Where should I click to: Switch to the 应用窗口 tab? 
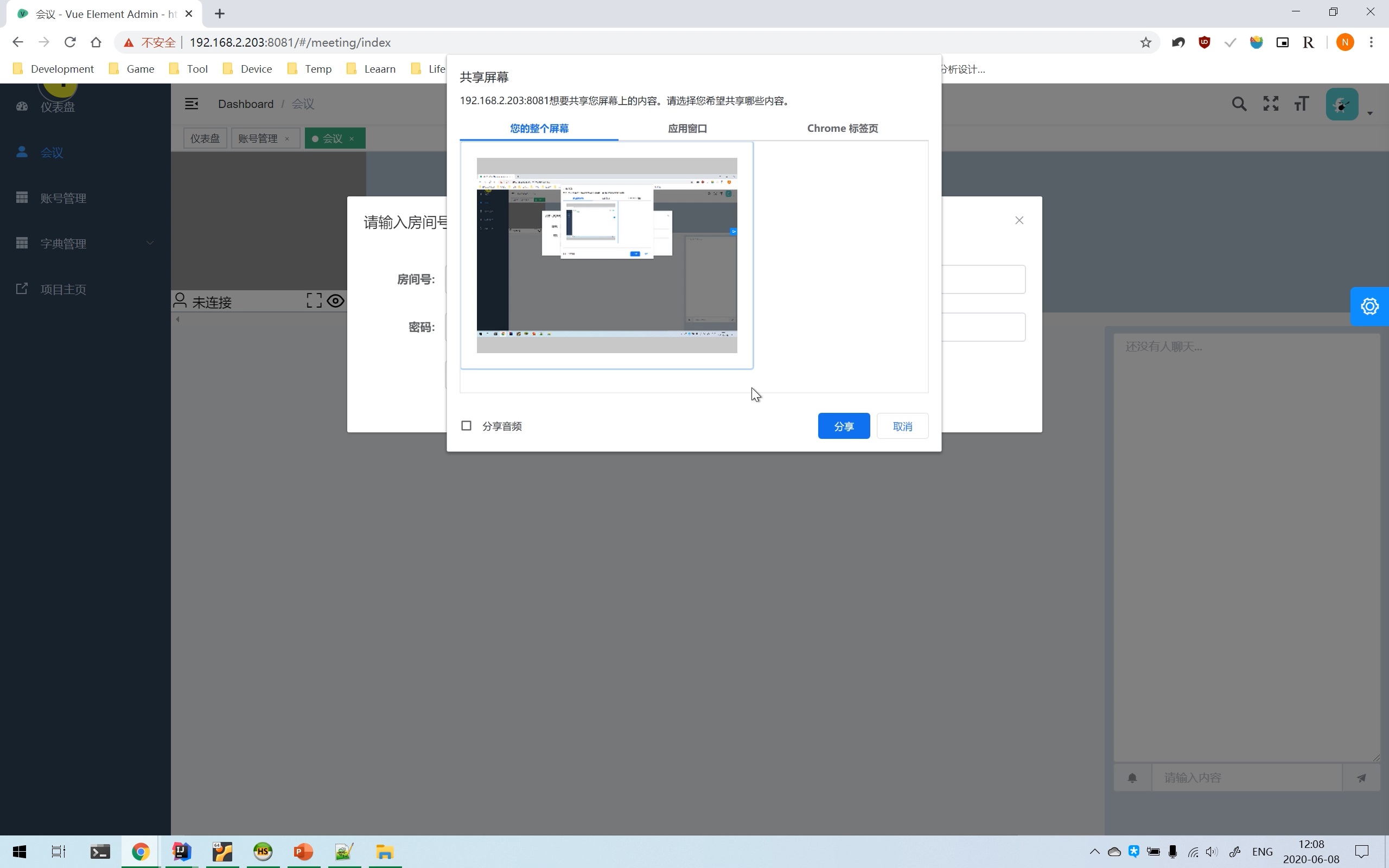[x=687, y=129]
